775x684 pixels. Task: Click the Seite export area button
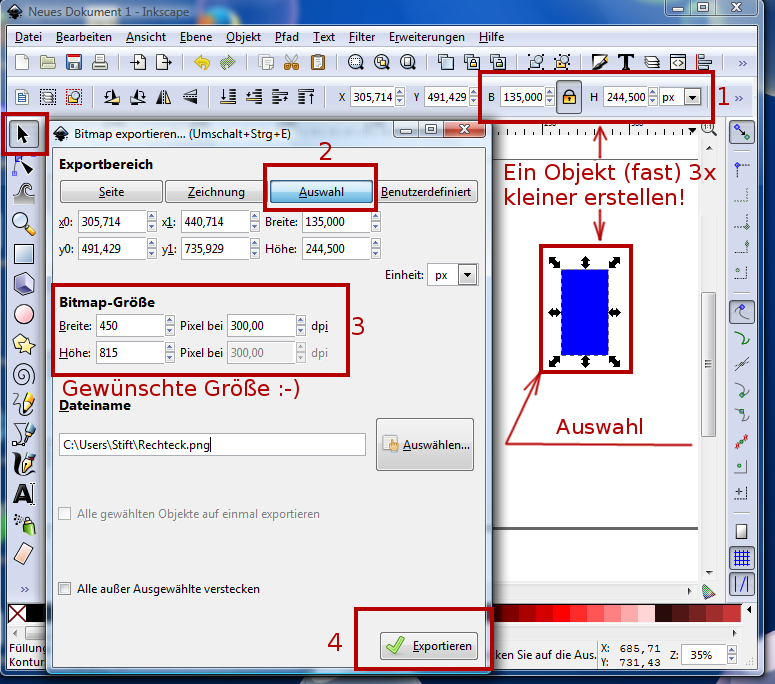tap(111, 192)
